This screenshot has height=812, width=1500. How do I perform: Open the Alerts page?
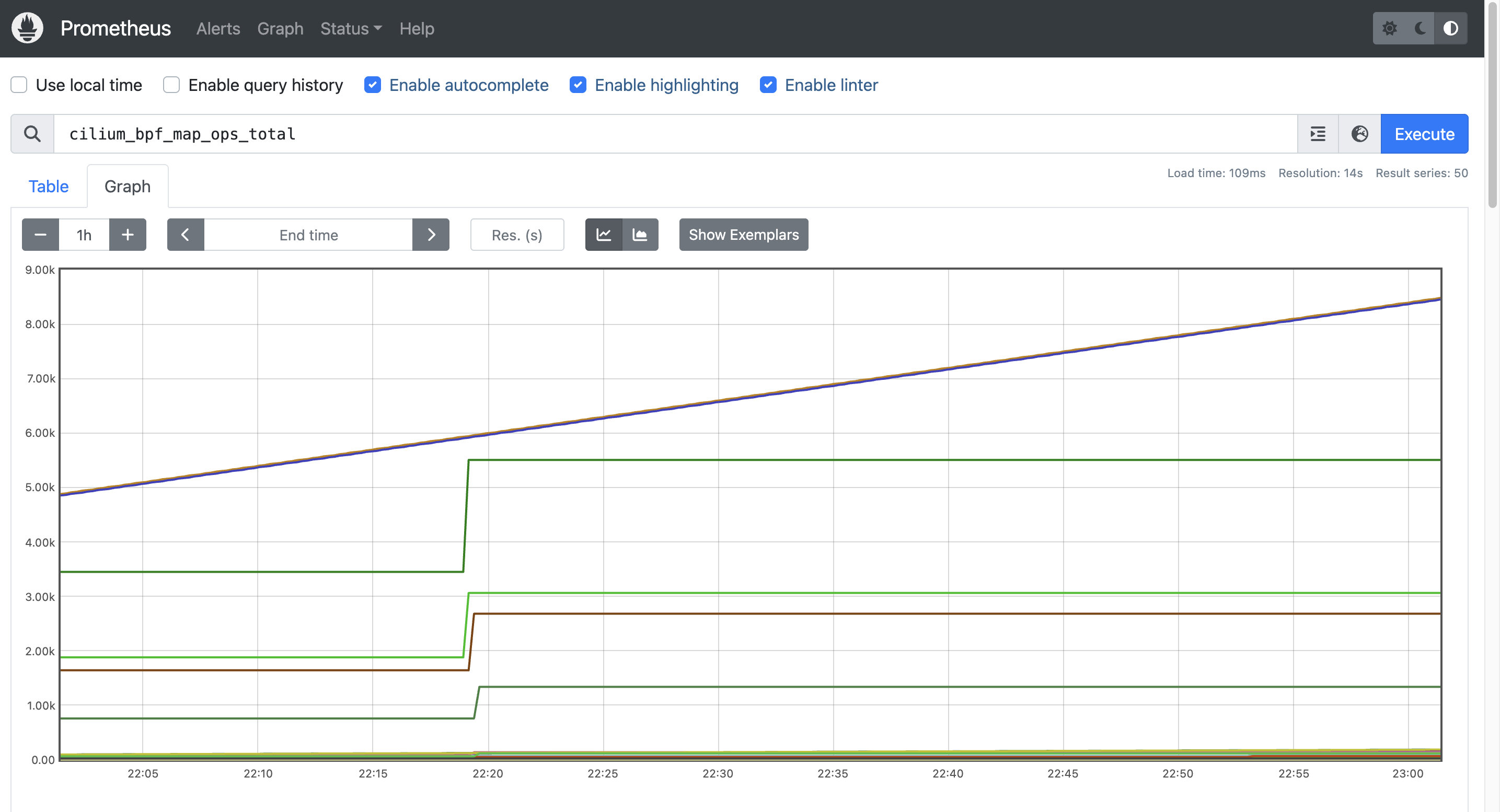[x=218, y=29]
